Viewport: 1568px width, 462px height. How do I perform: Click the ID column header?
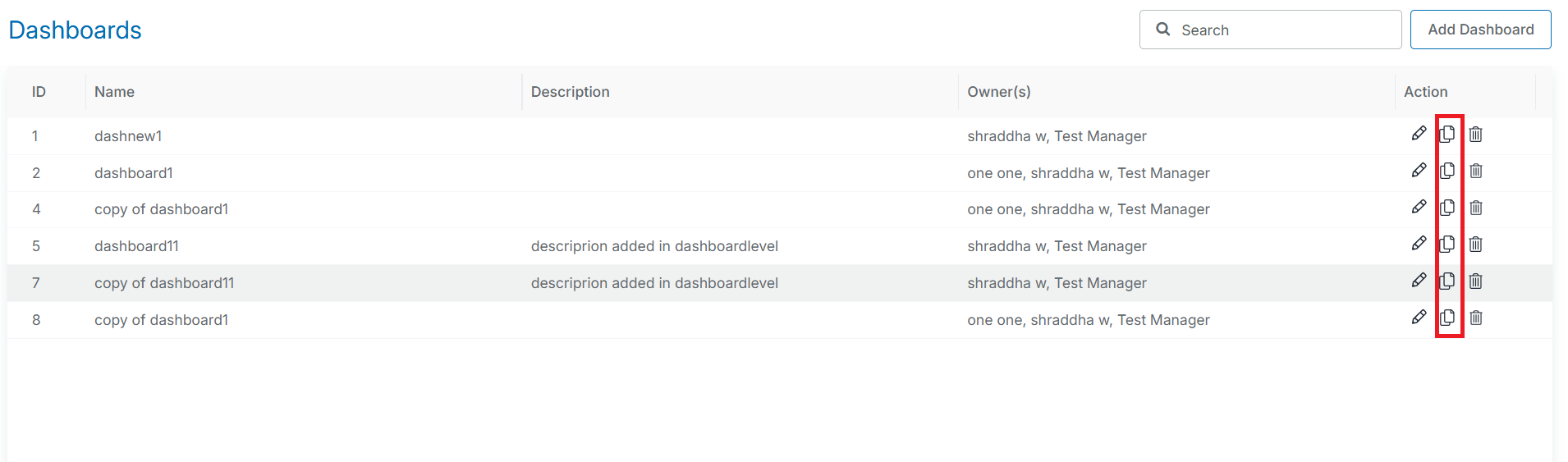tap(39, 92)
